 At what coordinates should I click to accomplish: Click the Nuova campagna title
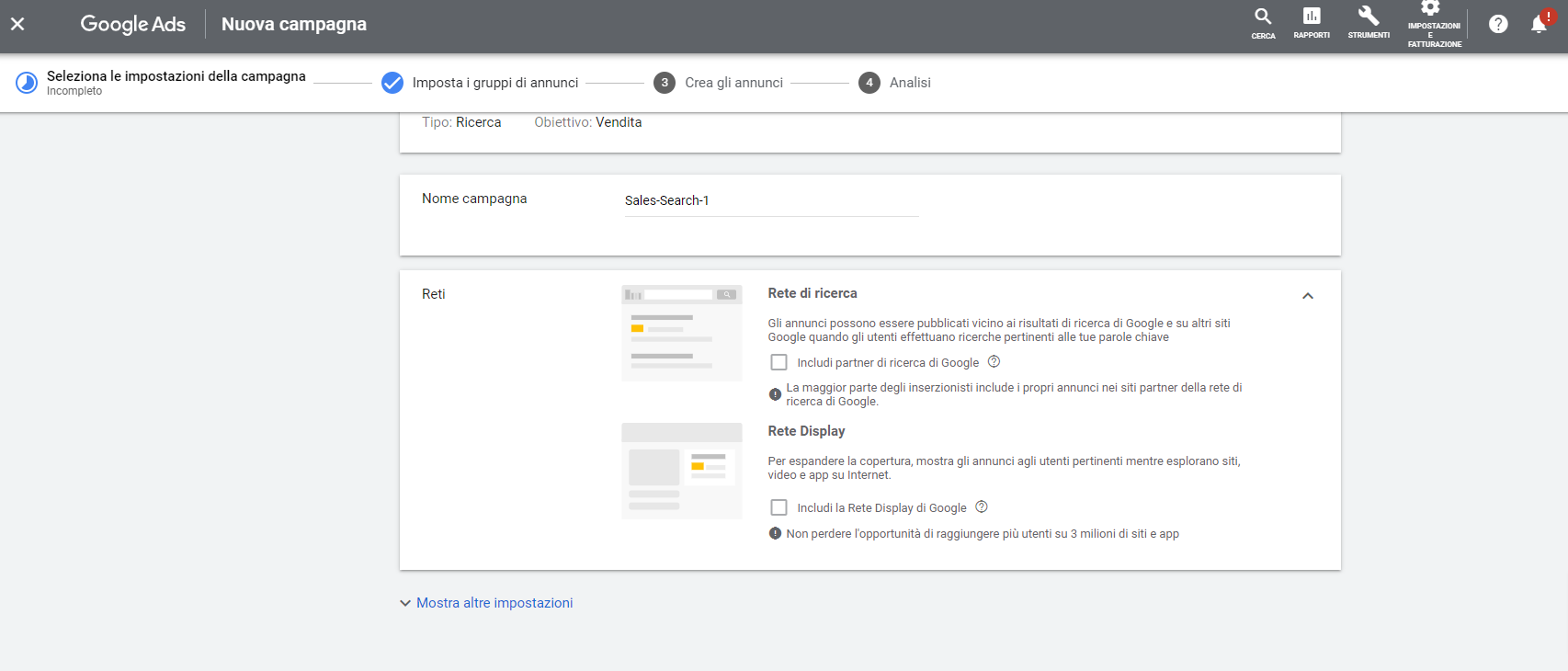point(294,24)
